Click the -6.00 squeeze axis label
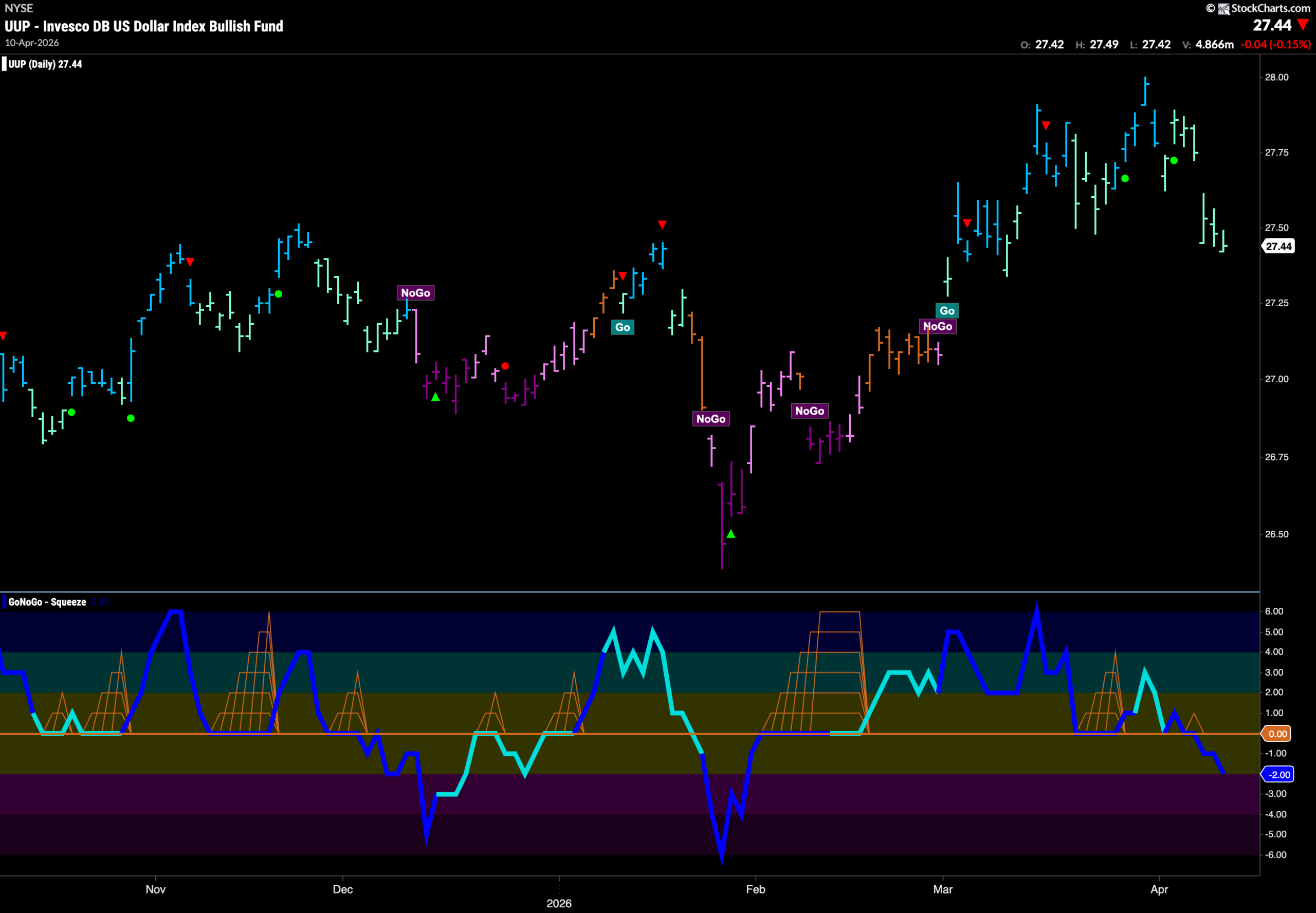Viewport: 1316px width, 913px height. click(1275, 854)
